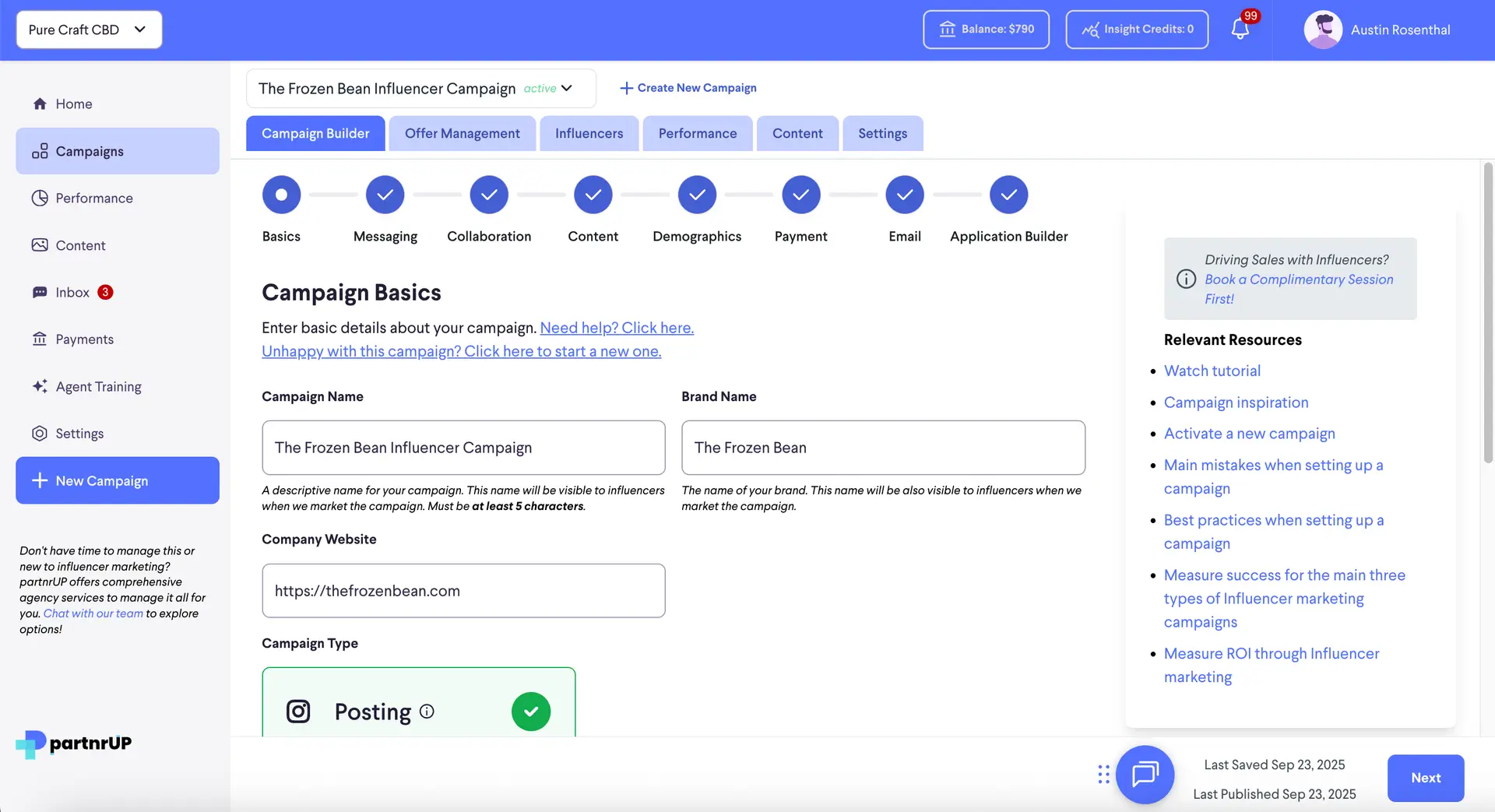Click the Insight Credits indicator
Image resolution: width=1495 pixels, height=812 pixels.
click(x=1136, y=29)
